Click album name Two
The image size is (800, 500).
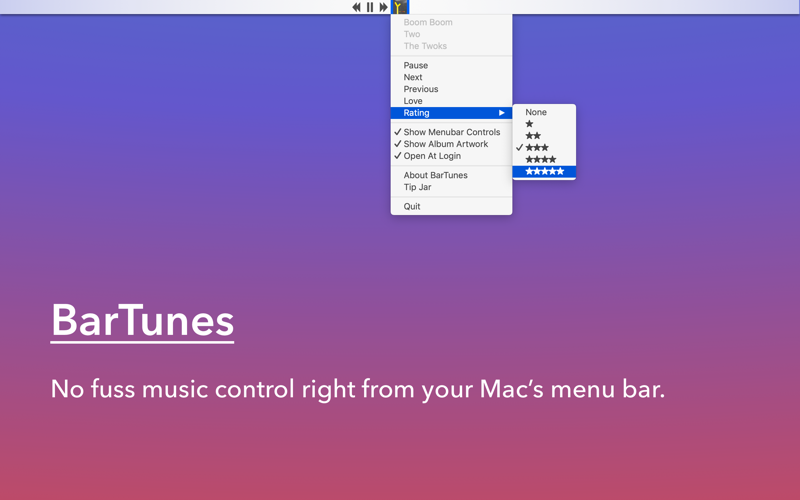pos(412,34)
